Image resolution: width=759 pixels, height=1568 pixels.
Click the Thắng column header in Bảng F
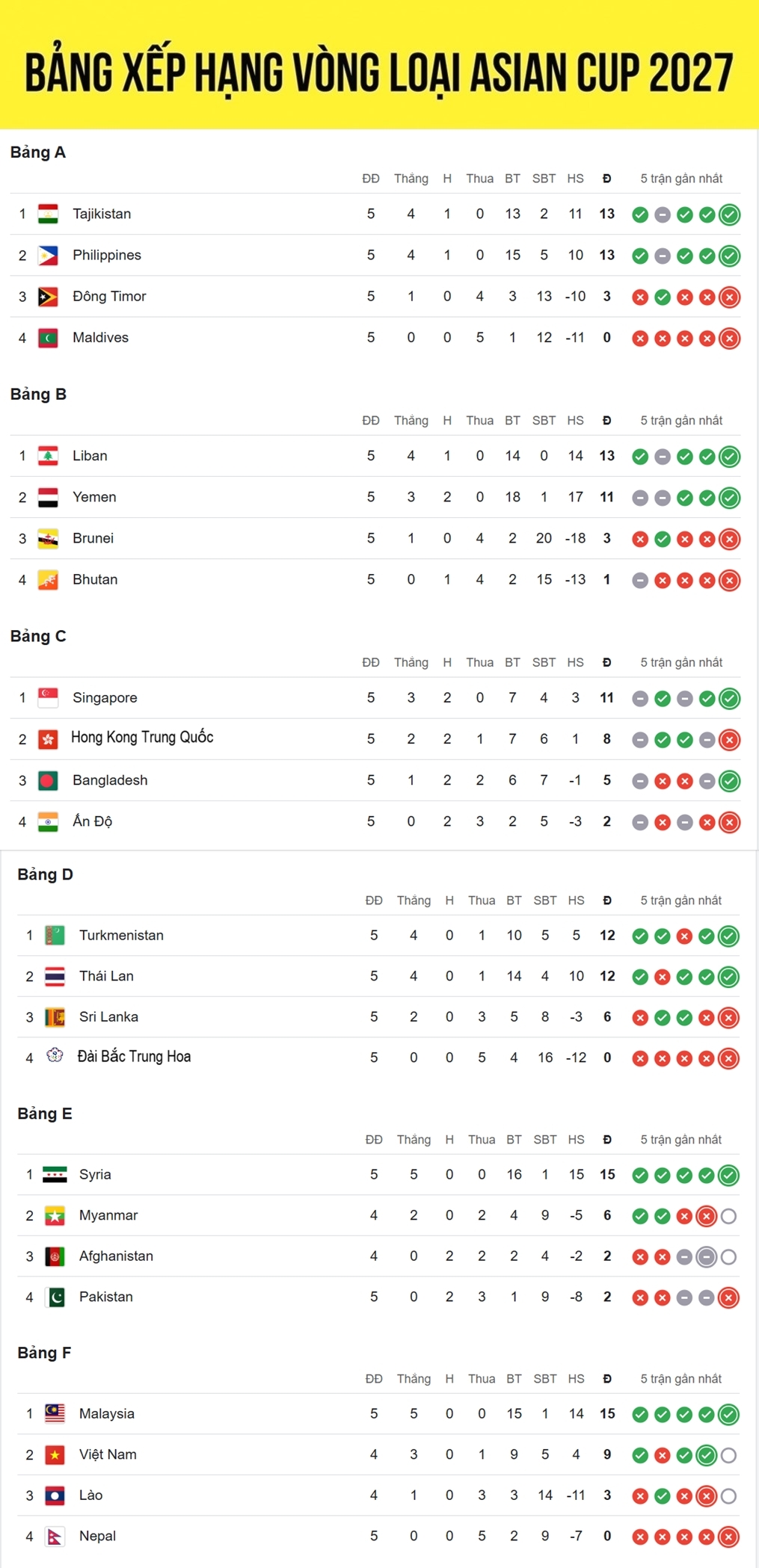414,1379
